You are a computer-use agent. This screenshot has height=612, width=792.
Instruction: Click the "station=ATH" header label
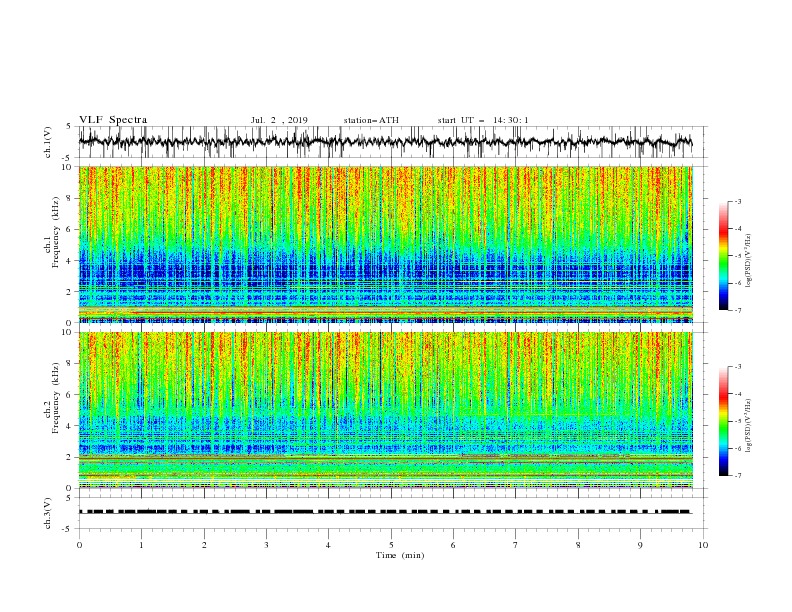coord(371,120)
